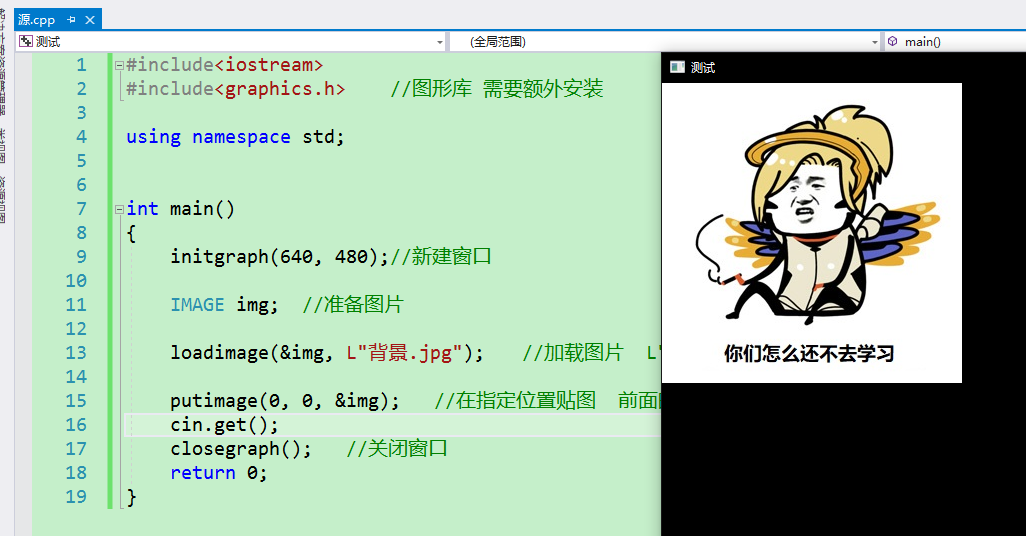Screen dimensions: 1026x536
Task: Click line number 9 in the gutter
Action: click(81, 257)
